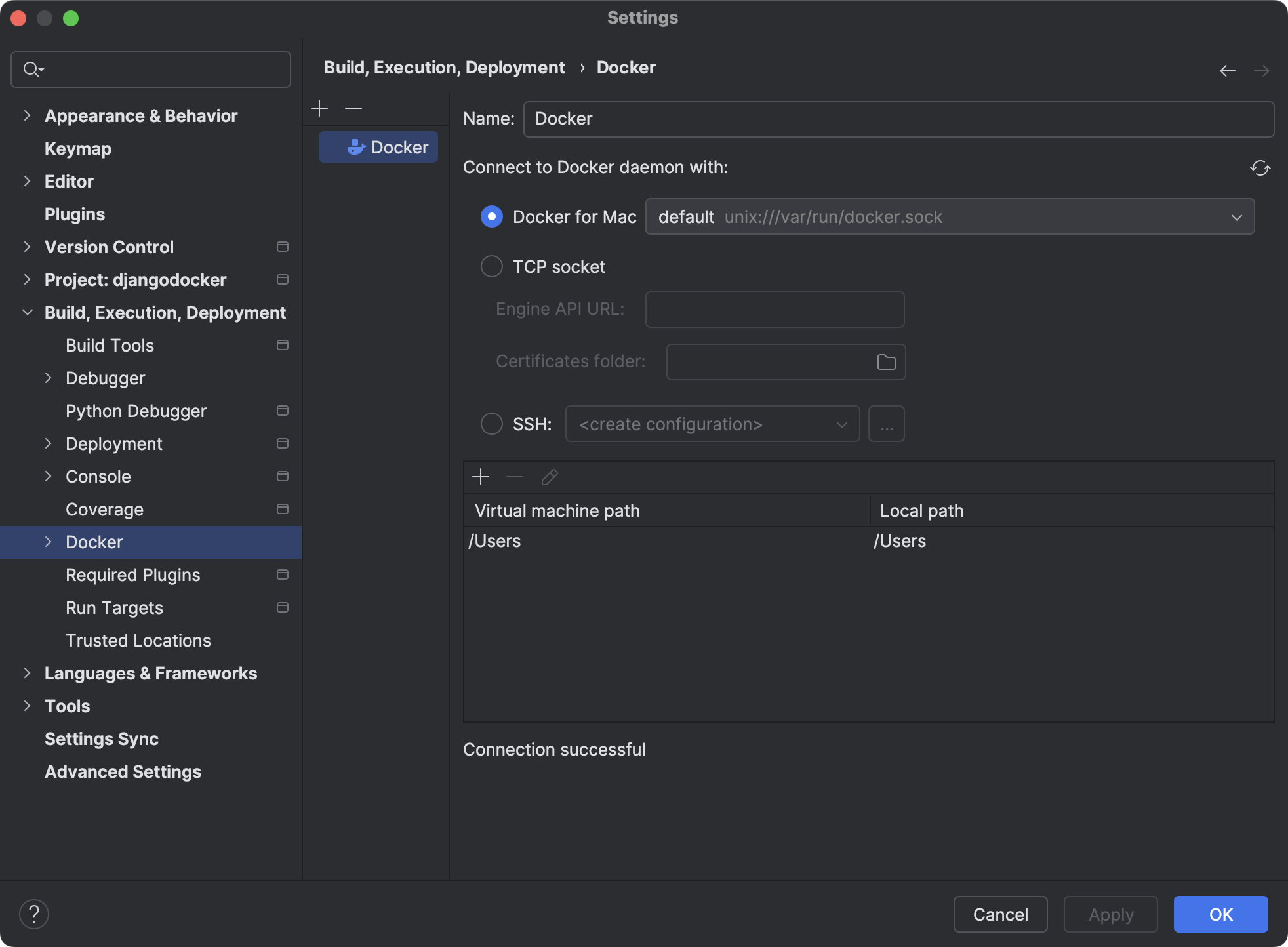This screenshot has width=1288, height=947.
Task: Open folder browser for Certificates folder
Action: click(886, 361)
